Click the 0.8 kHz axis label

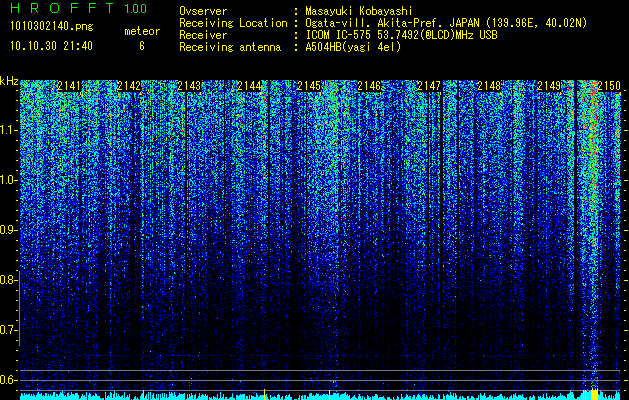click(x=11, y=280)
